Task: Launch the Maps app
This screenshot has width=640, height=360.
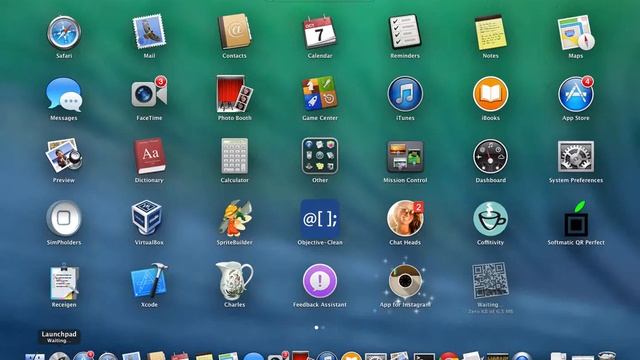Action: [576, 32]
